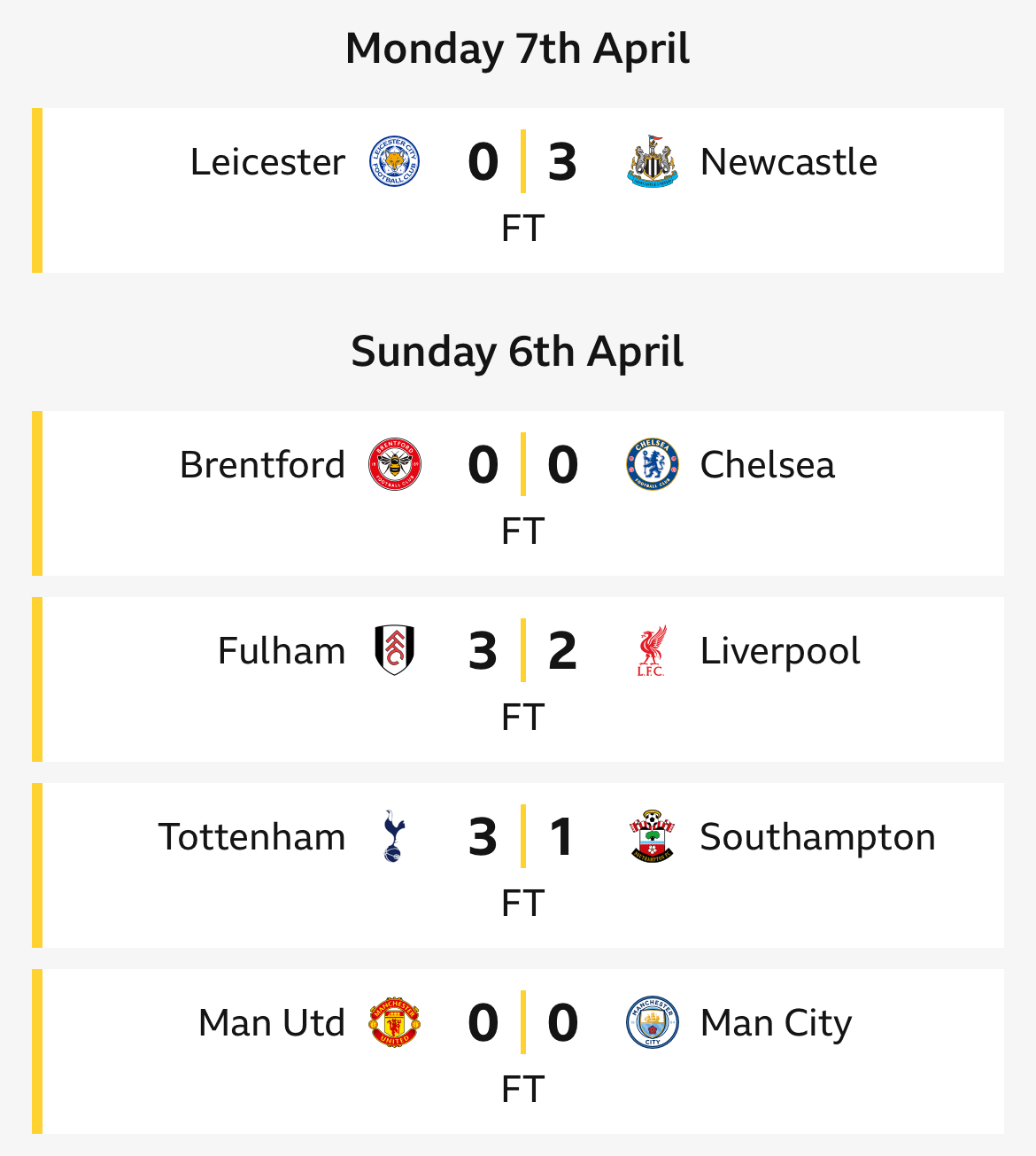
Task: Click the Brentford bee crest
Action: click(x=394, y=464)
